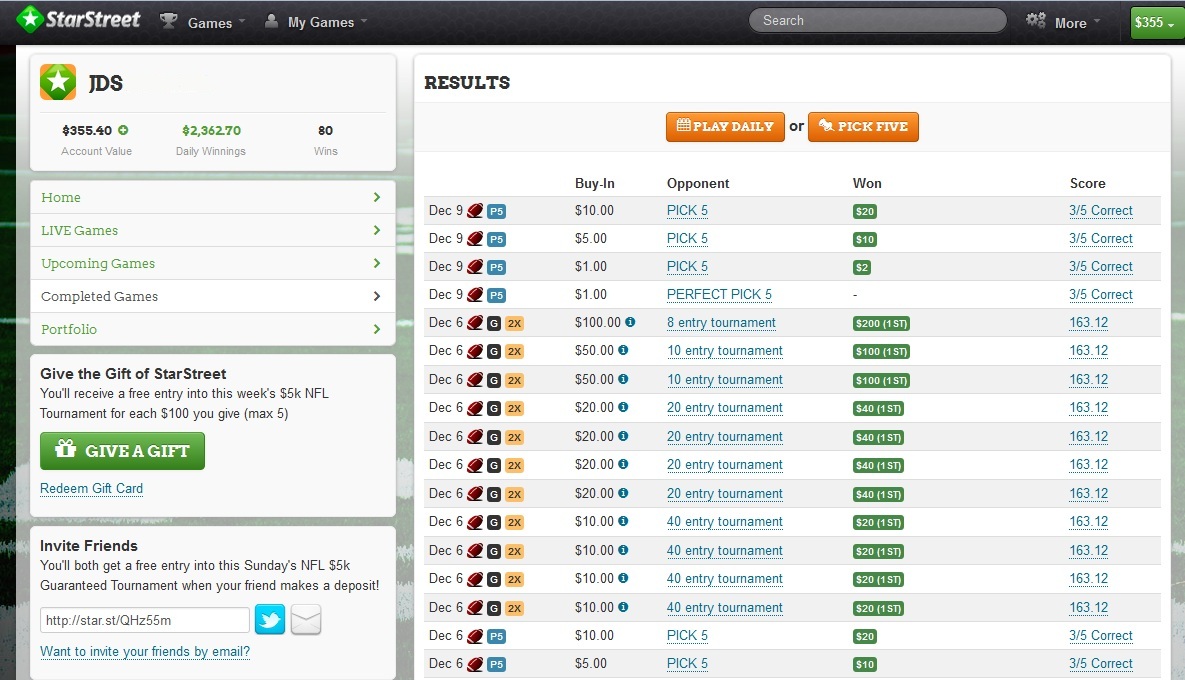The image size is (1185, 680).
Task: Click the StarStreet logo star icon
Action: pos(29,20)
